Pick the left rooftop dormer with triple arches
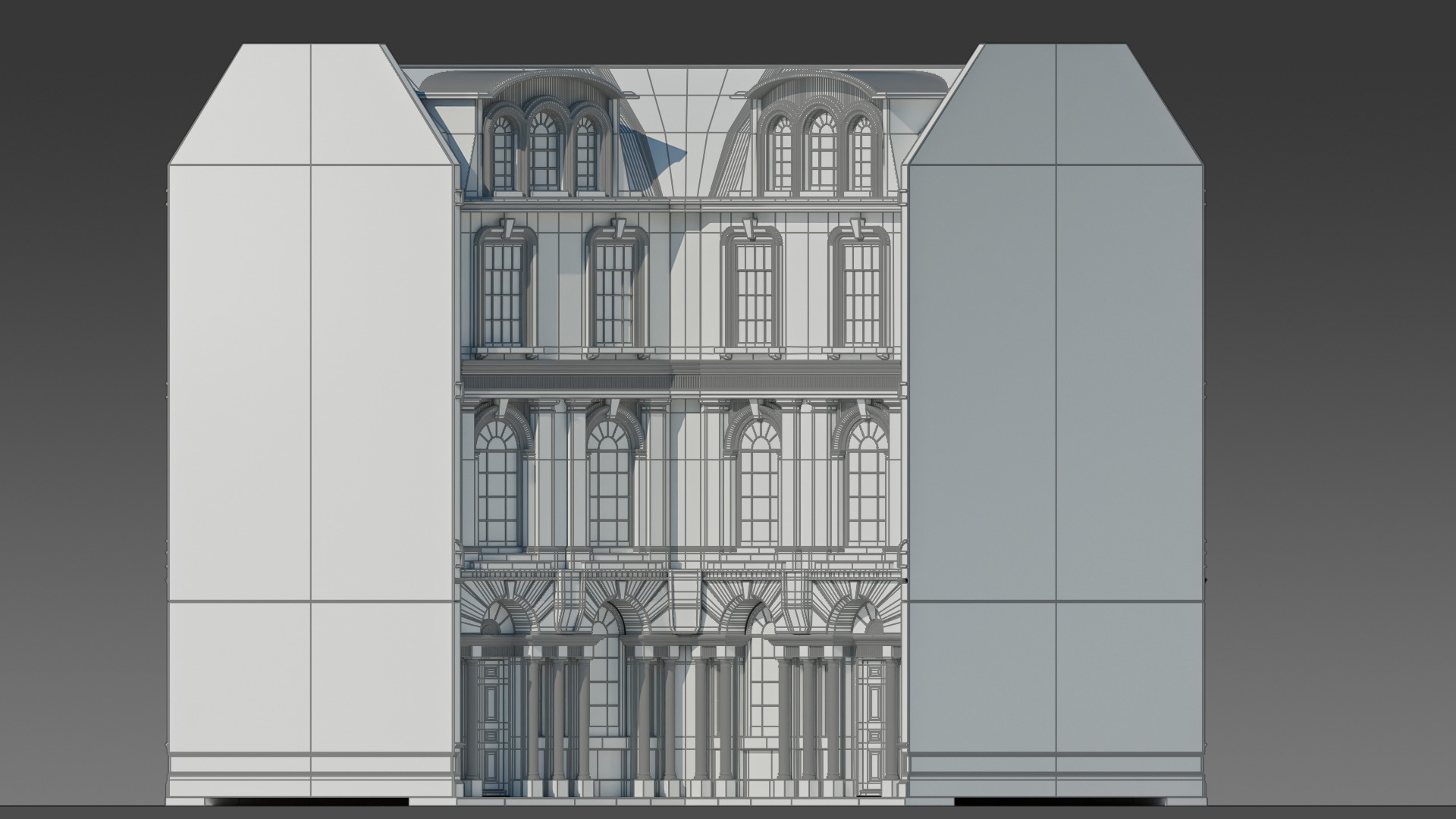 544,133
